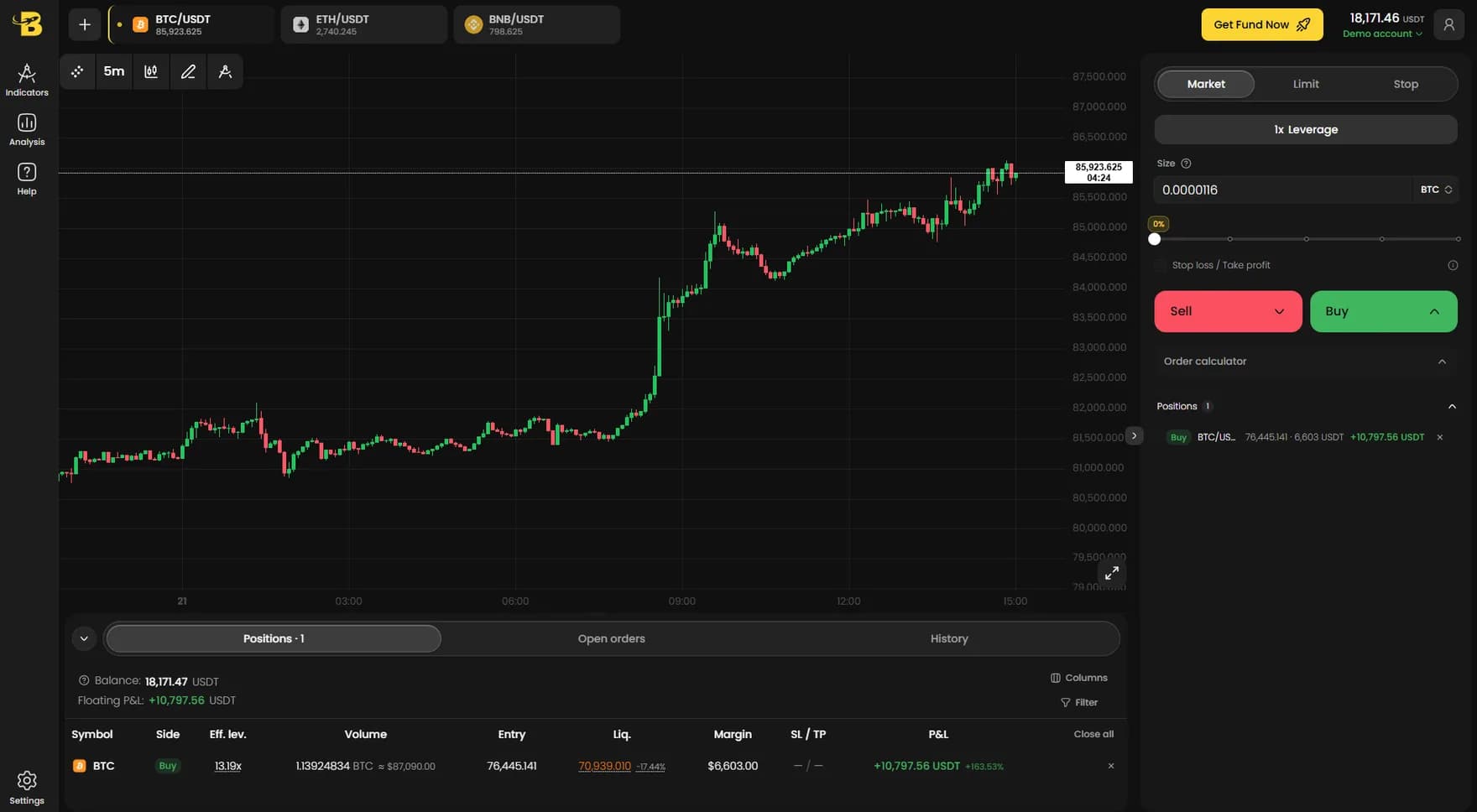1477x812 pixels.
Task: Click Close all positions
Action: coord(1093,734)
